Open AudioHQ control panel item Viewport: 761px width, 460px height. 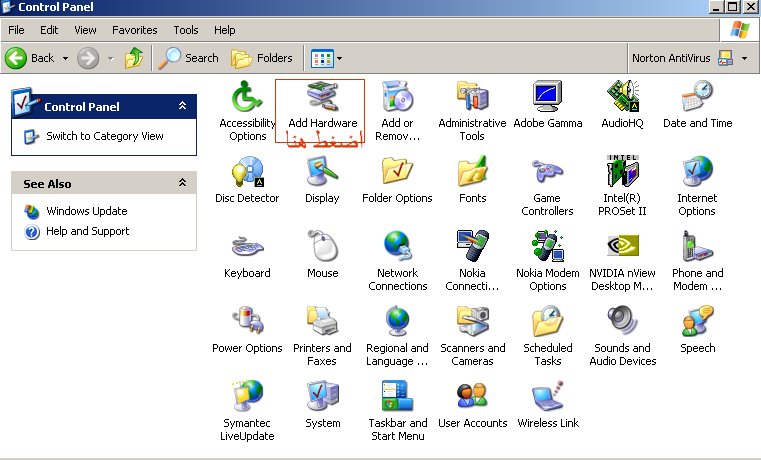623,105
